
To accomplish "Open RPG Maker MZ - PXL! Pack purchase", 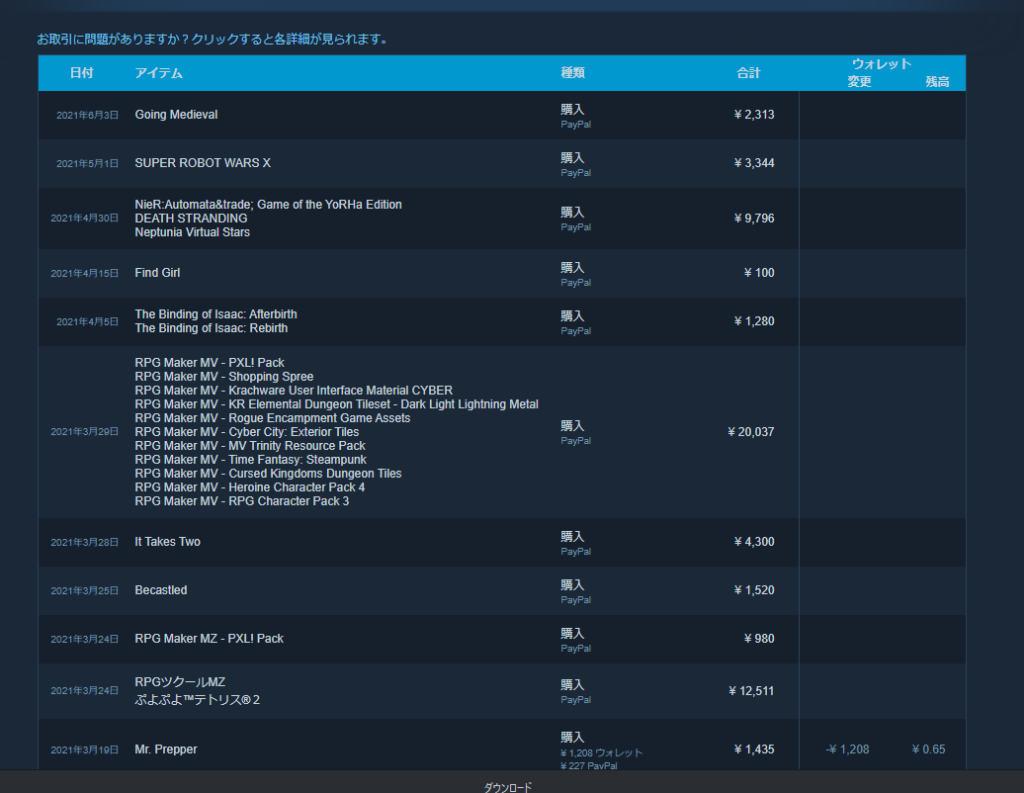I will point(209,639).
